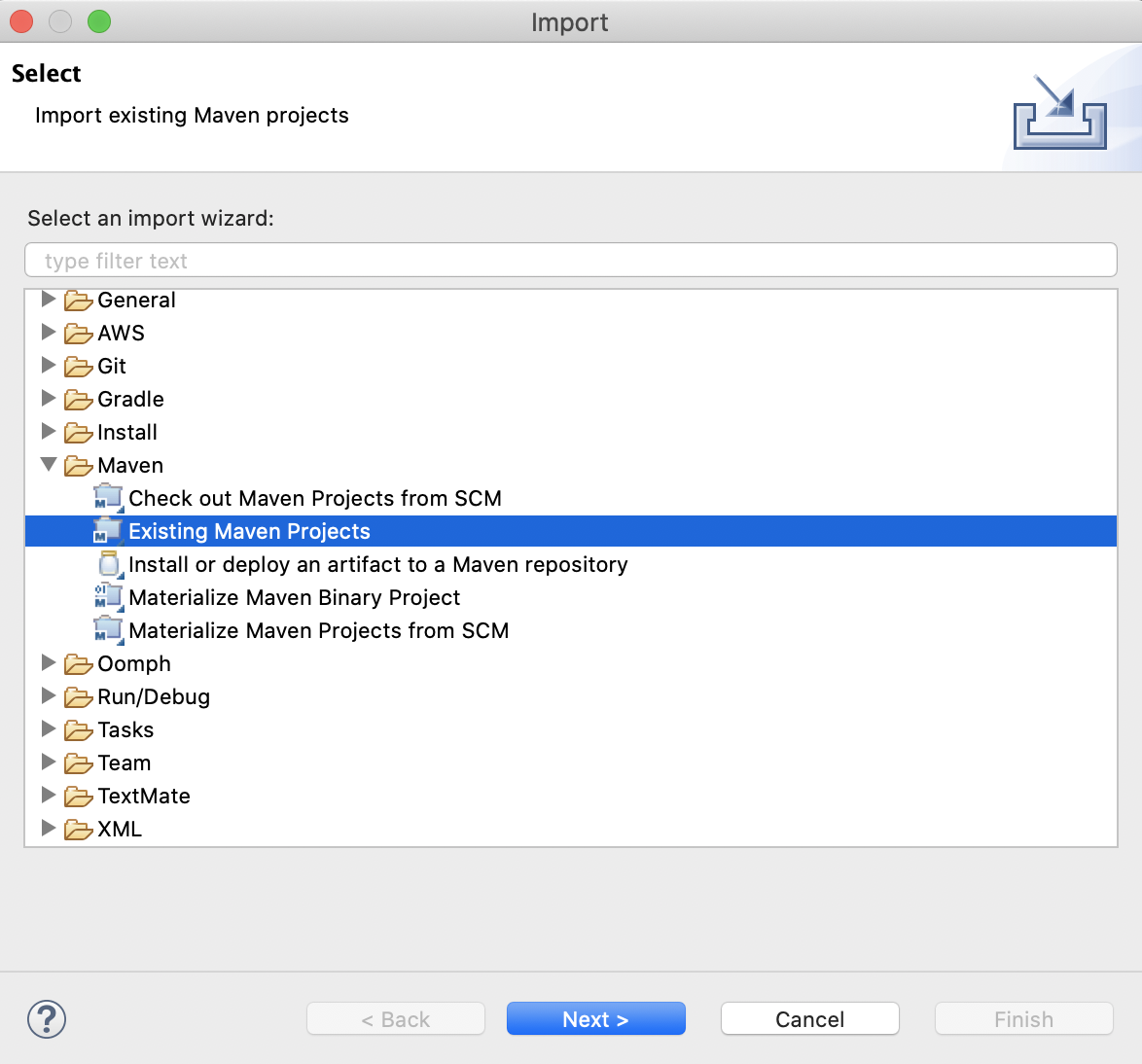Screen dimensions: 1142x1064
Task: Select the Run/Debug label
Action: (154, 697)
